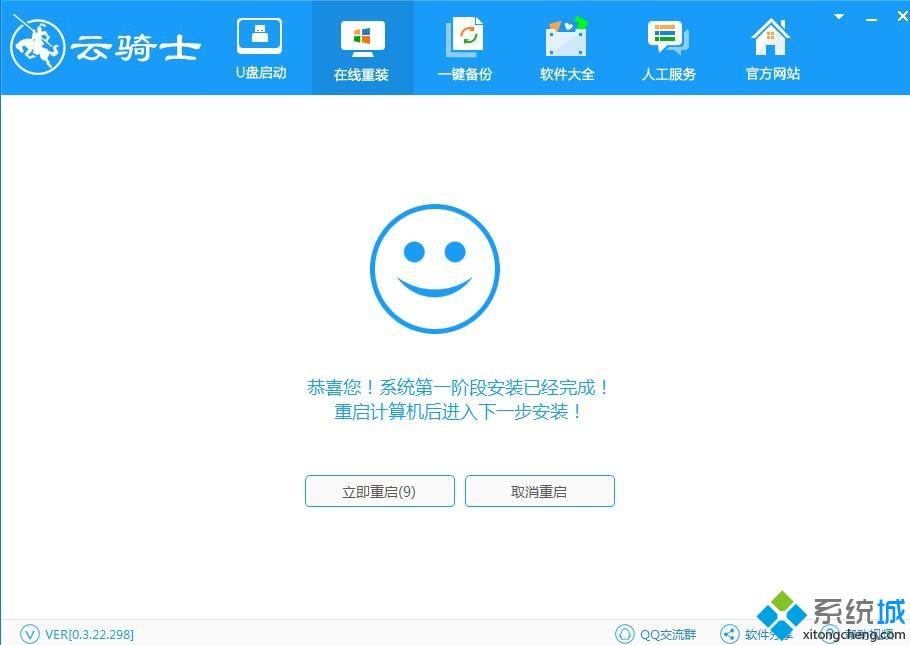This screenshot has width=910, height=645.
Task: Open 一键备份 one-click backup
Action: [x=464, y=40]
